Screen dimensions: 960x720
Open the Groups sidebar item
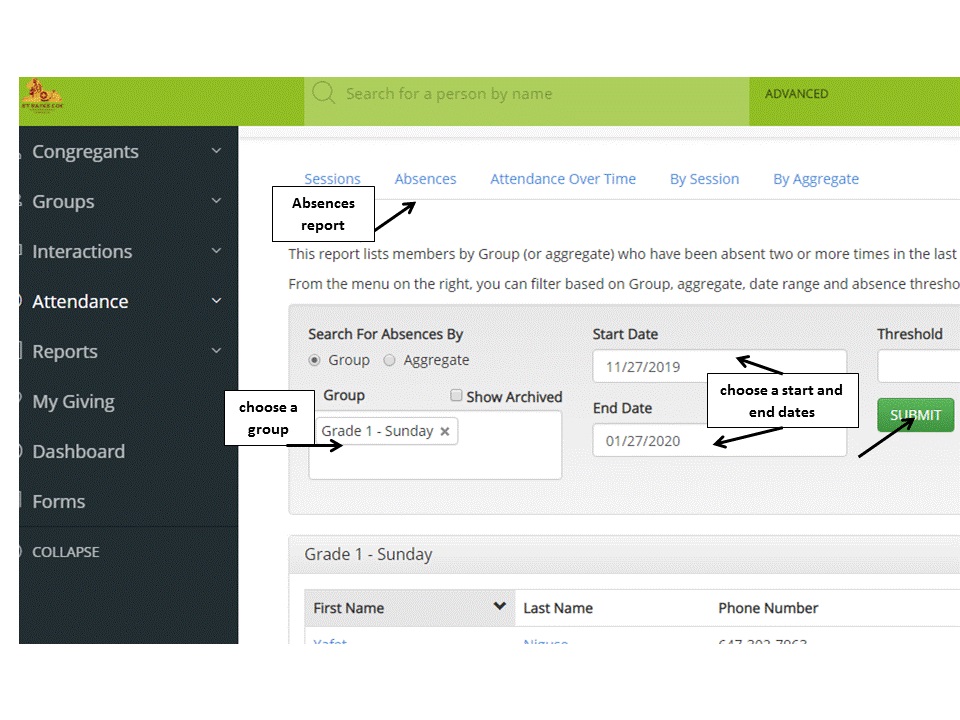[x=63, y=201]
